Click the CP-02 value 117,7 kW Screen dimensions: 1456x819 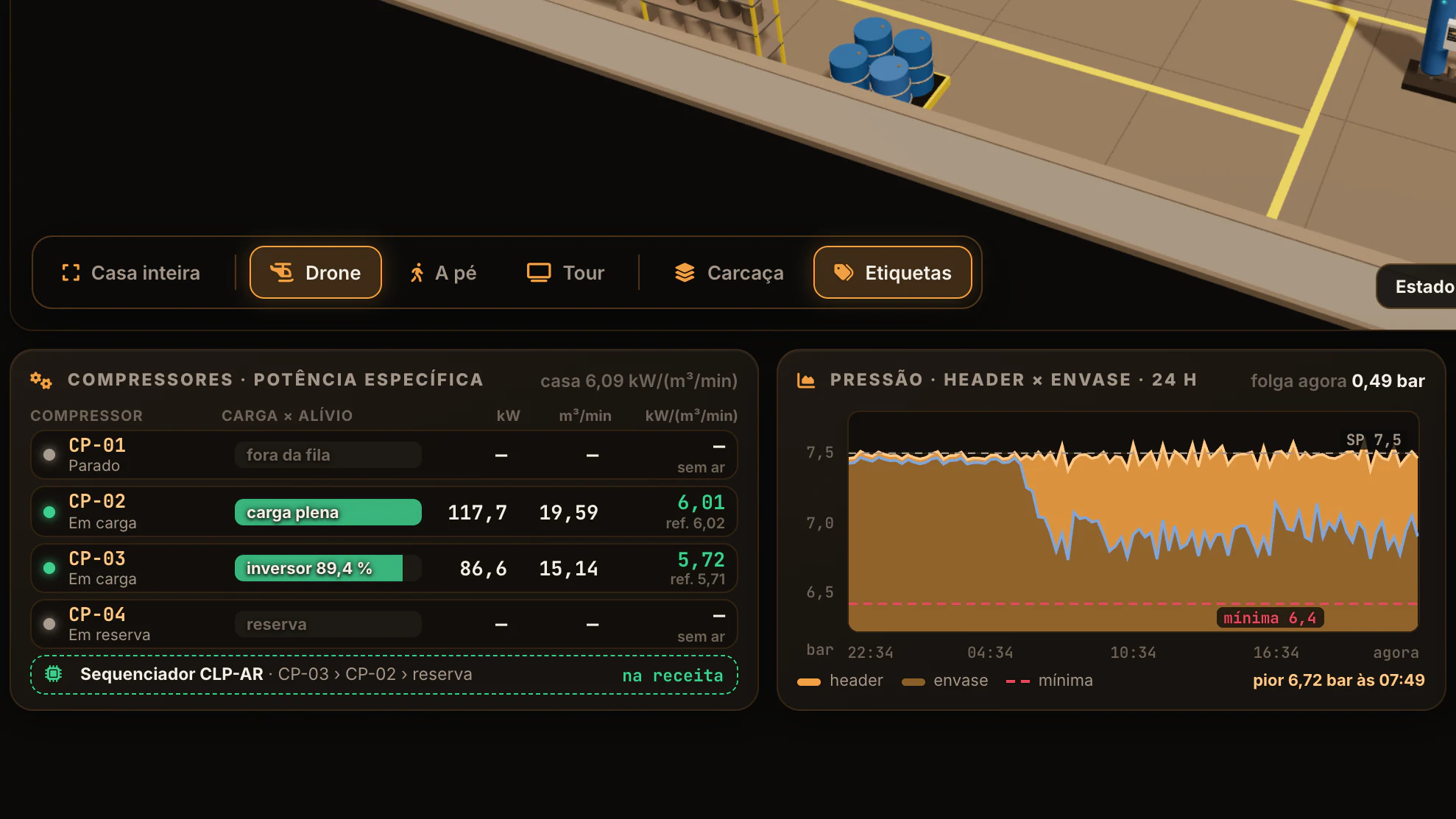(478, 512)
